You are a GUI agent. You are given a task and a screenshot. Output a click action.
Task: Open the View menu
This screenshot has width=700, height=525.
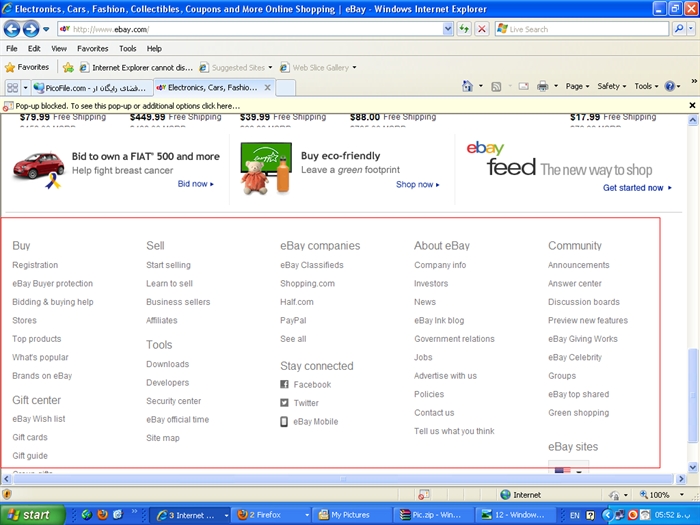[59, 49]
